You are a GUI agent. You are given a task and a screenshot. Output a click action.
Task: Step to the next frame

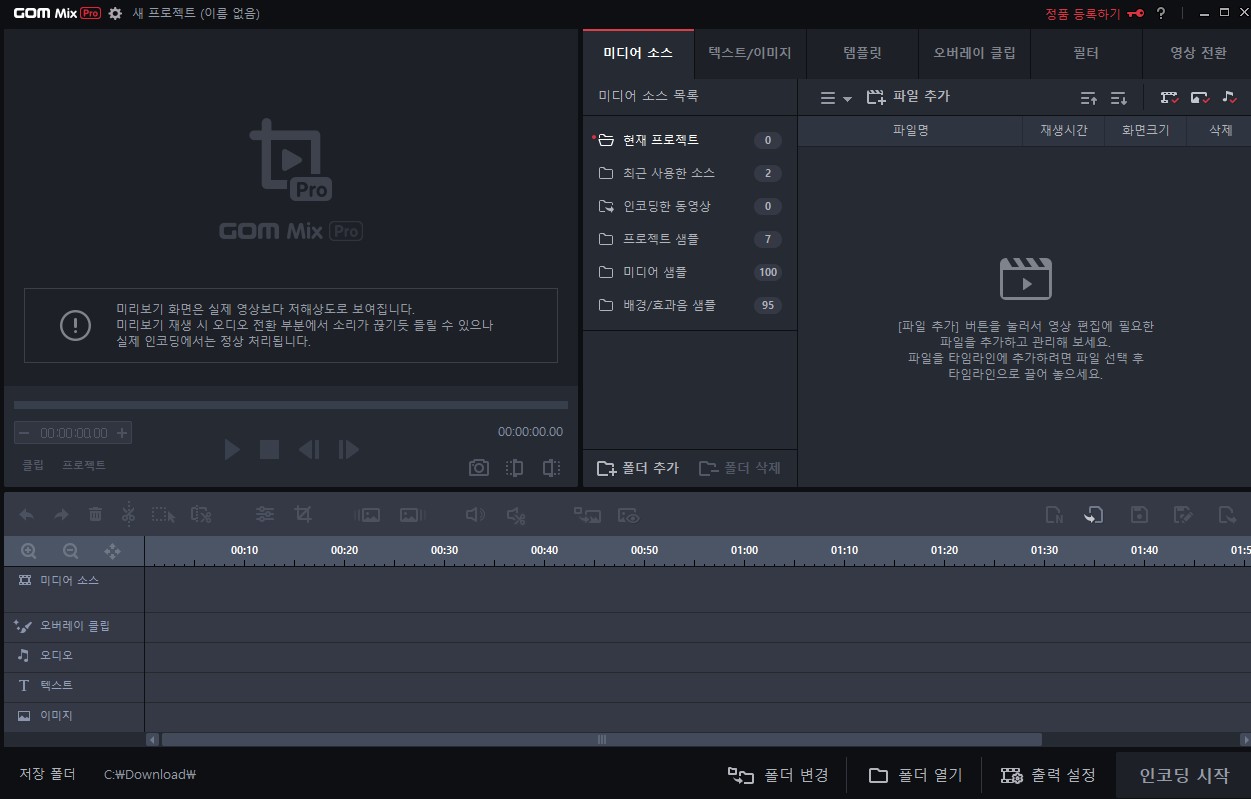(x=348, y=450)
